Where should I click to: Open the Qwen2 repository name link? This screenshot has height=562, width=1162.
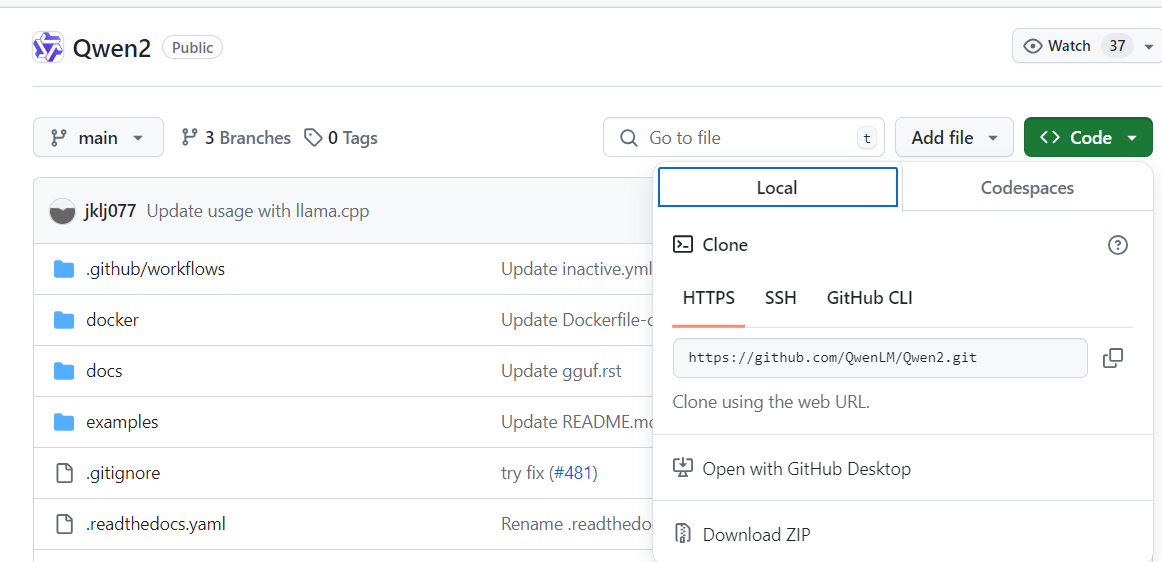(x=112, y=48)
